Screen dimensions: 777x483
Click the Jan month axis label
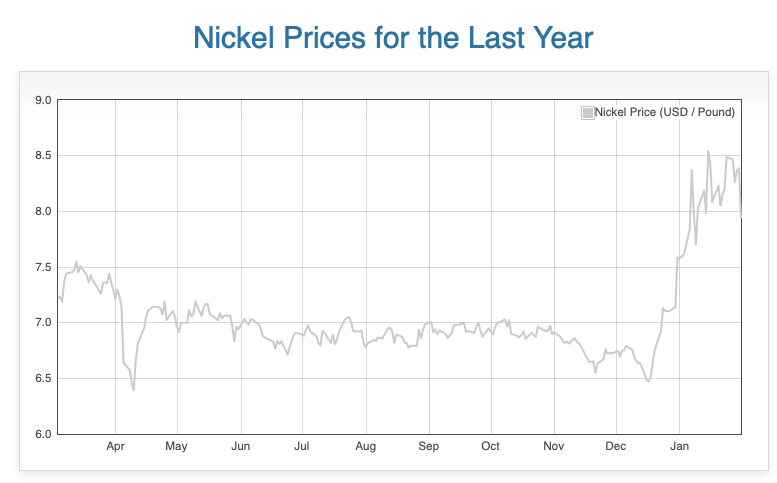(679, 446)
